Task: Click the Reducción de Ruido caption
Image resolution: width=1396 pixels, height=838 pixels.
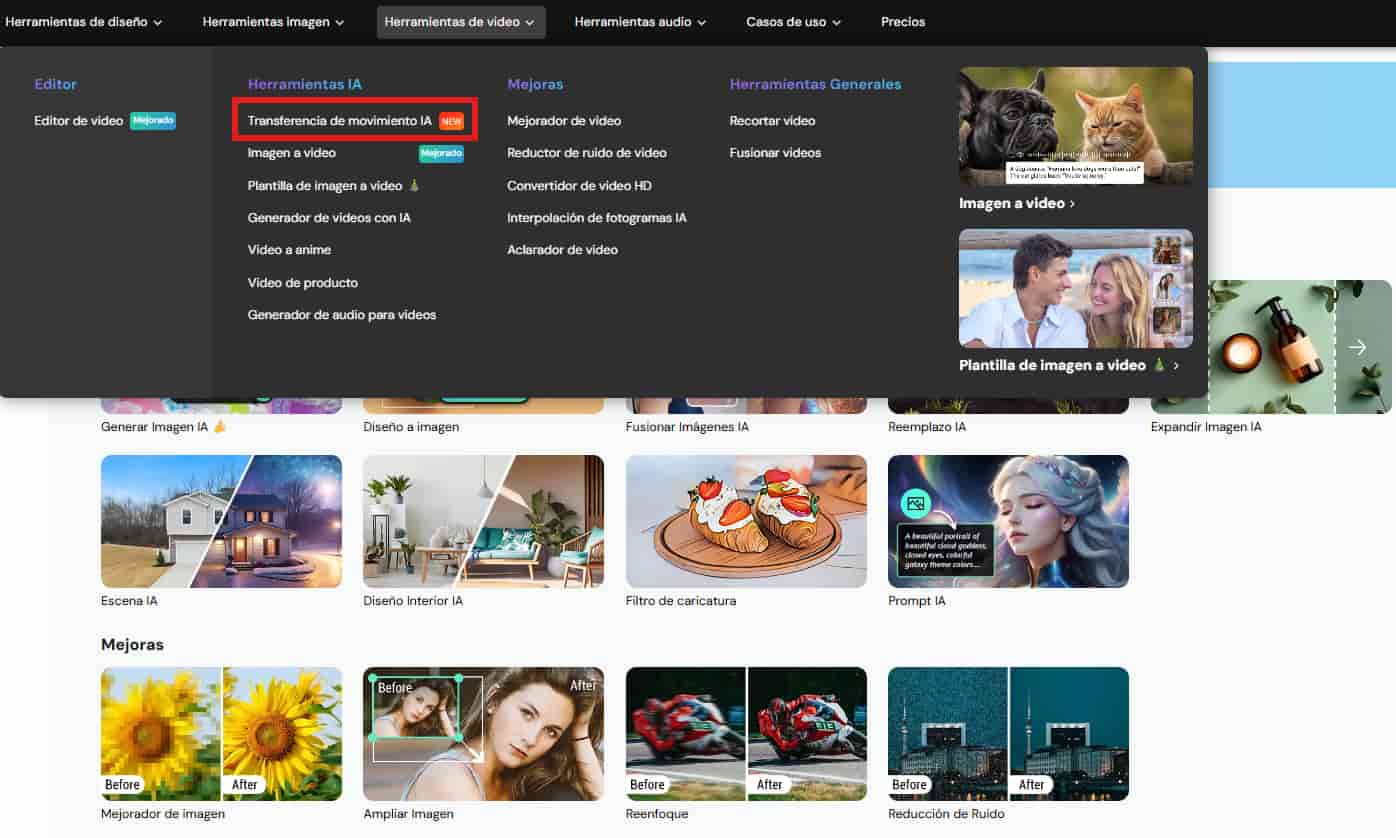Action: pyautogui.click(x=945, y=814)
